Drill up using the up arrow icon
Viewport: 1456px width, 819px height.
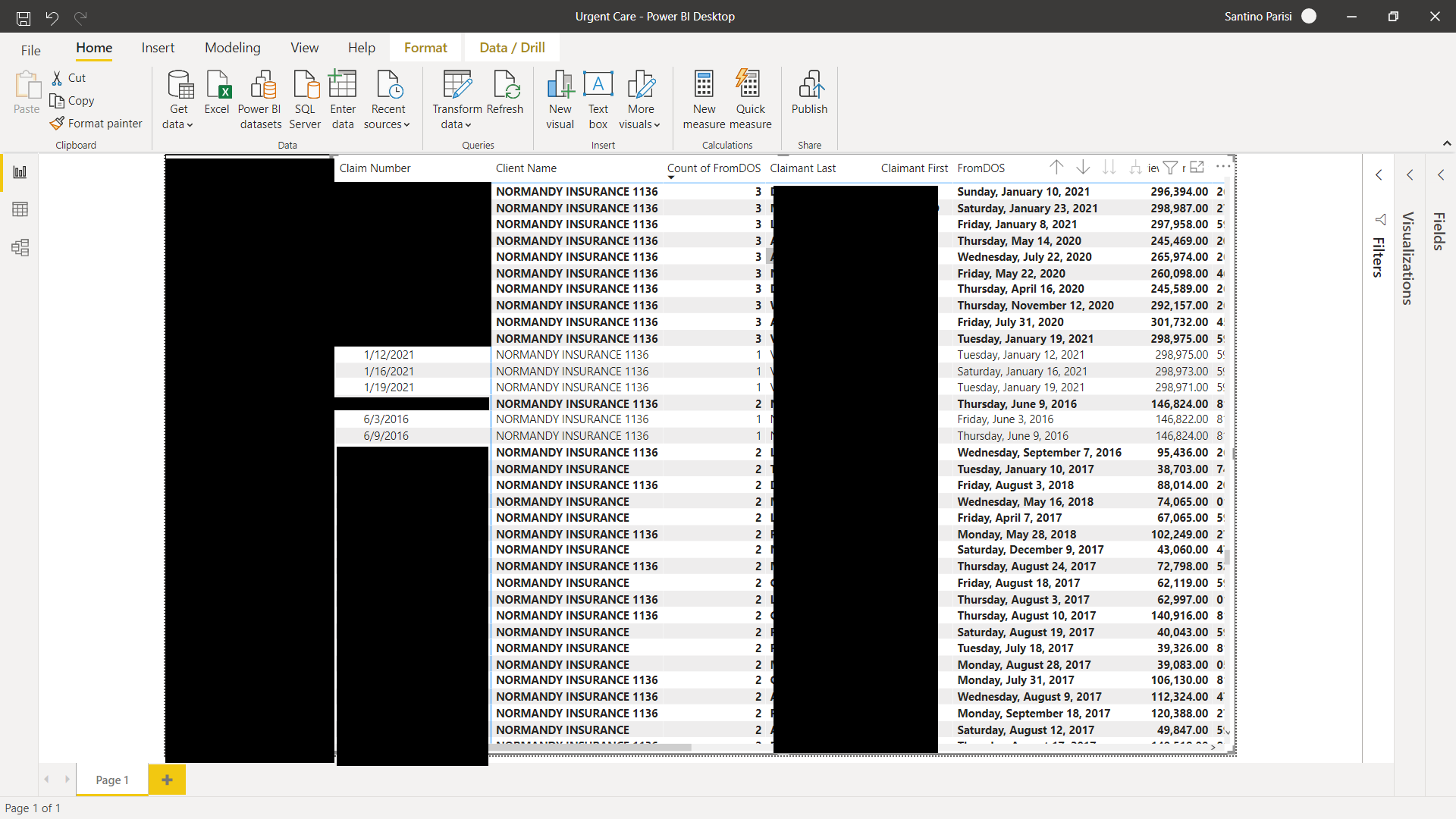coord(1056,167)
